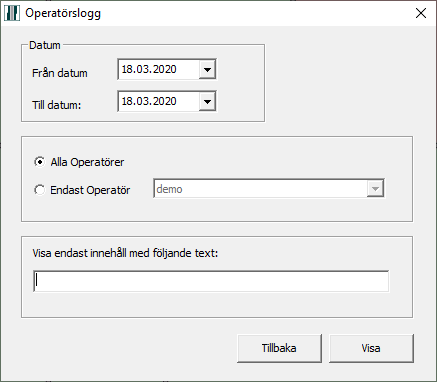Image resolution: width=437 pixels, height=382 pixels.
Task: Select the day value in Från datum
Action: click(x=127, y=69)
